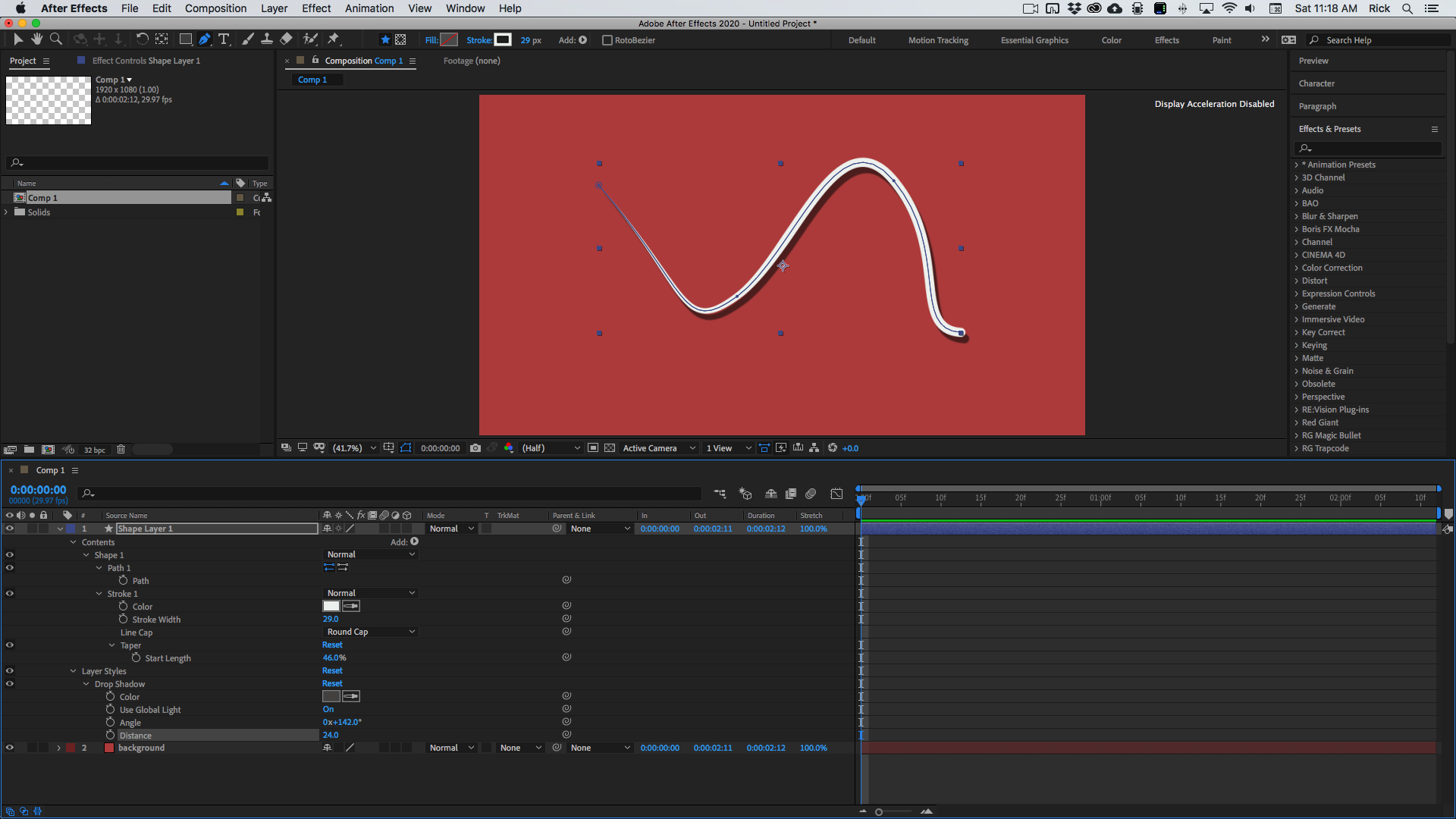Delete selected item with project trash icon
The image size is (1456, 819).
click(x=121, y=450)
